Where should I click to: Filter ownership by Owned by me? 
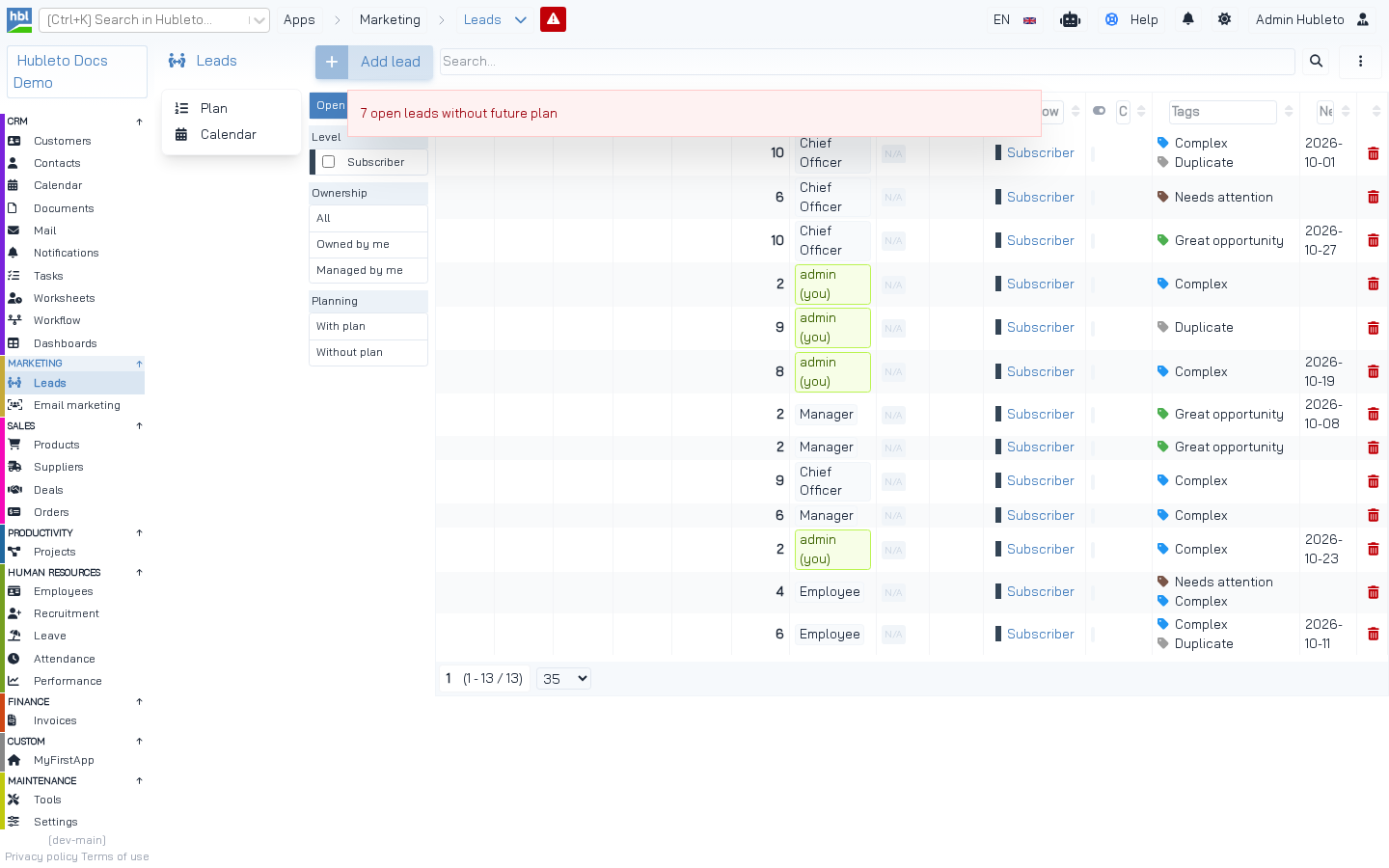click(368, 245)
